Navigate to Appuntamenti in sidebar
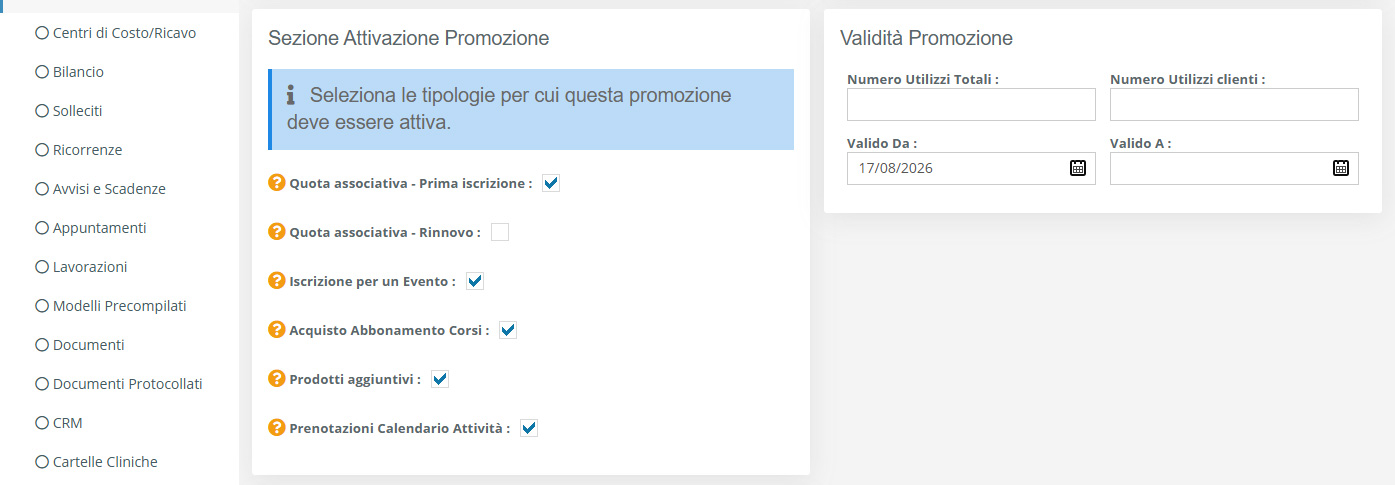 pyautogui.click(x=91, y=228)
